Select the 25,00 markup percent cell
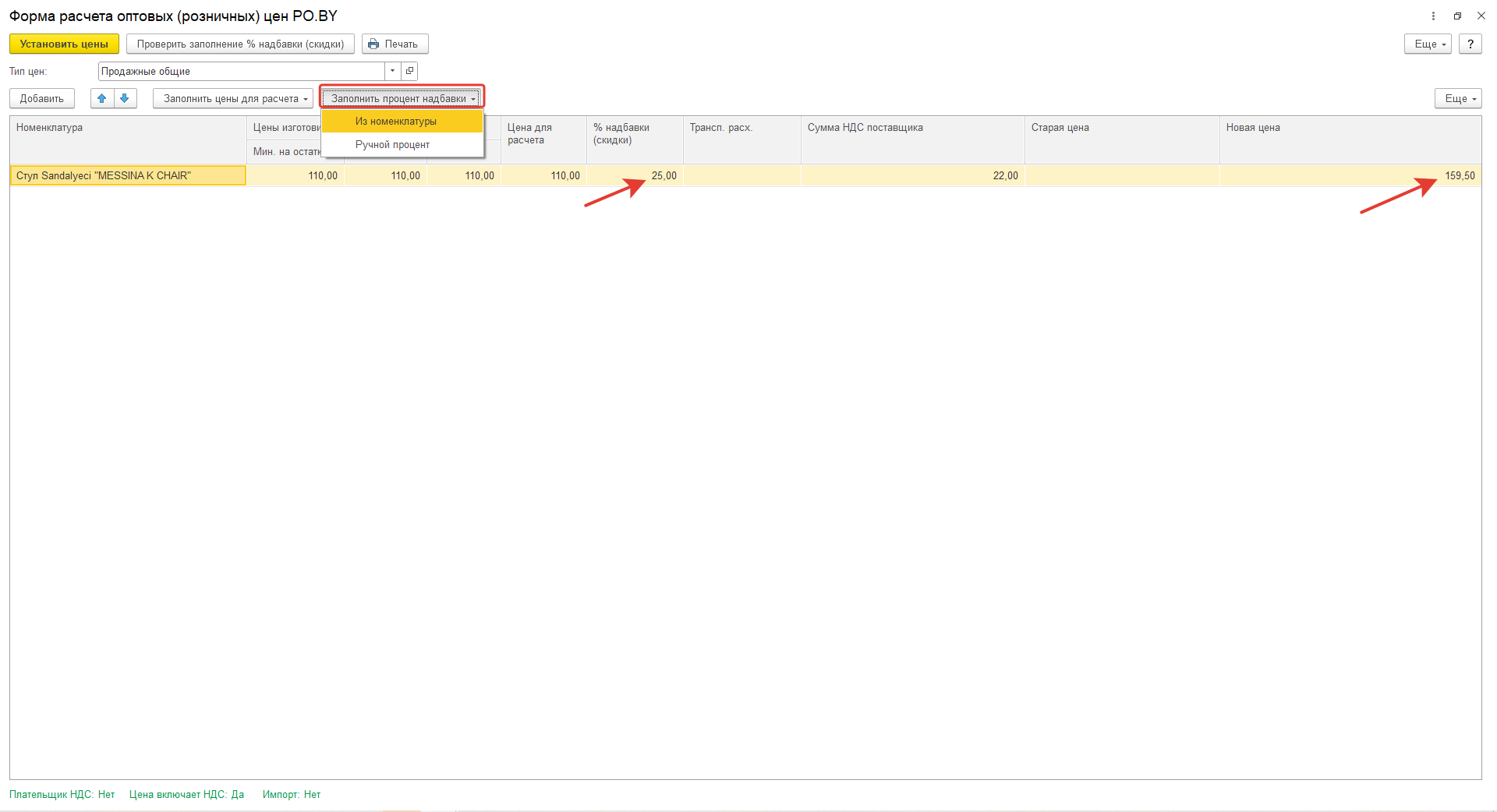The width and height of the screenshot is (1497, 812). point(635,175)
